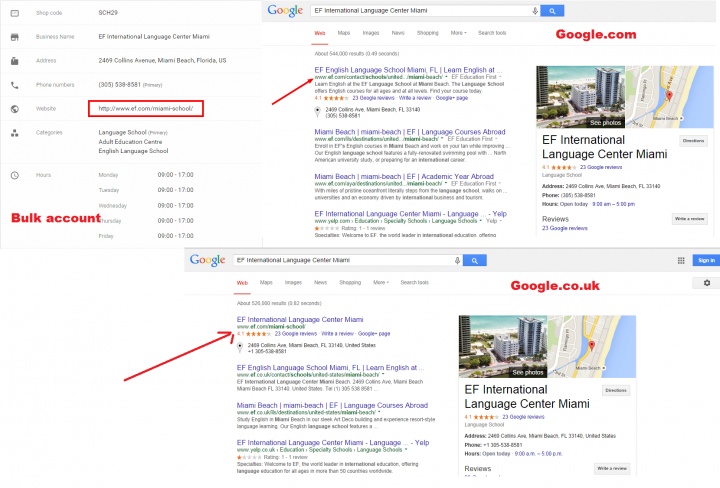The height and width of the screenshot is (488, 720).
Task: Switch to News tab on Google.com
Action: pyautogui.click(x=398, y=33)
